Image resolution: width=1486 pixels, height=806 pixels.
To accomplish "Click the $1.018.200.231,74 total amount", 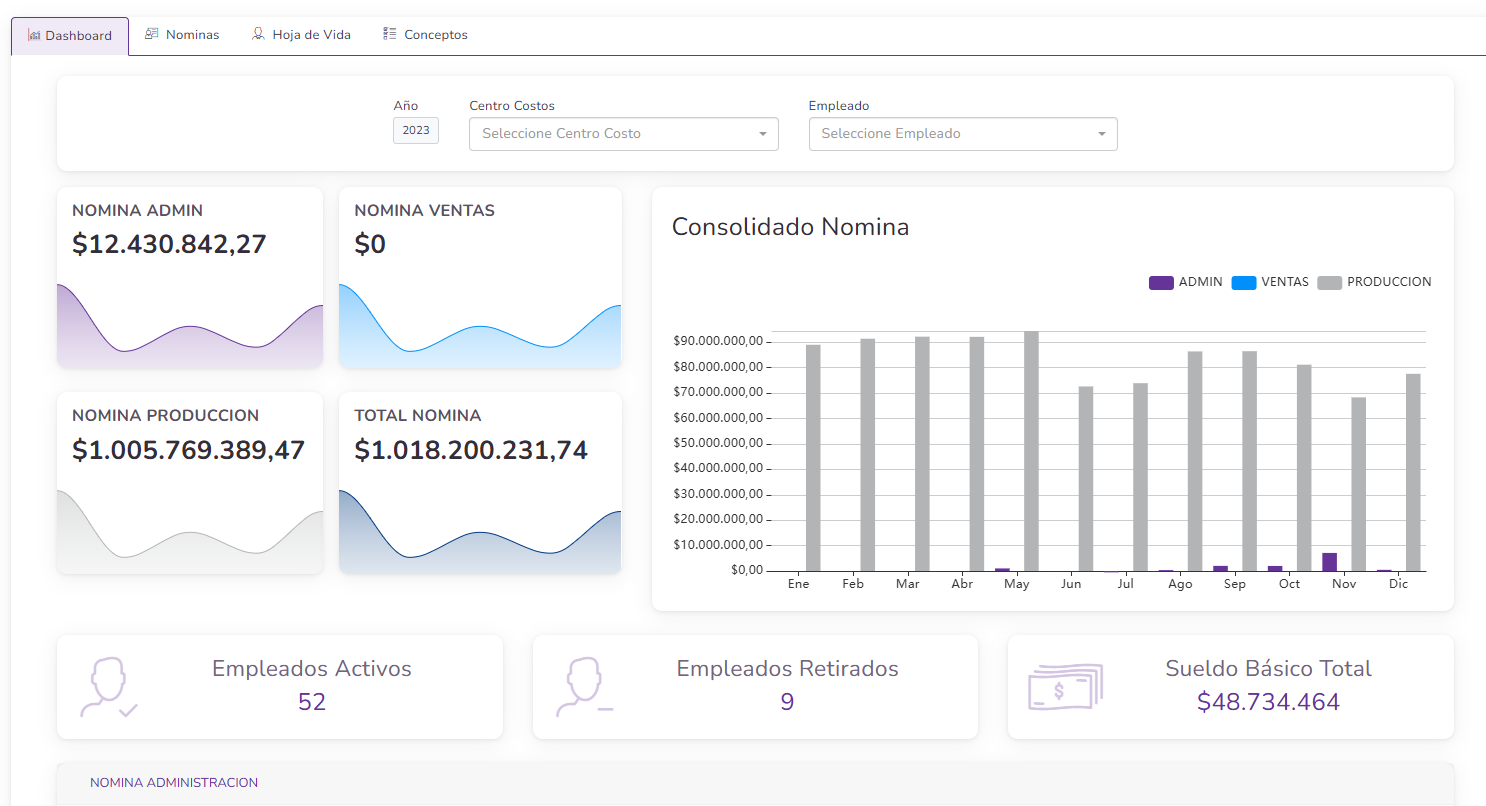I will [471, 450].
